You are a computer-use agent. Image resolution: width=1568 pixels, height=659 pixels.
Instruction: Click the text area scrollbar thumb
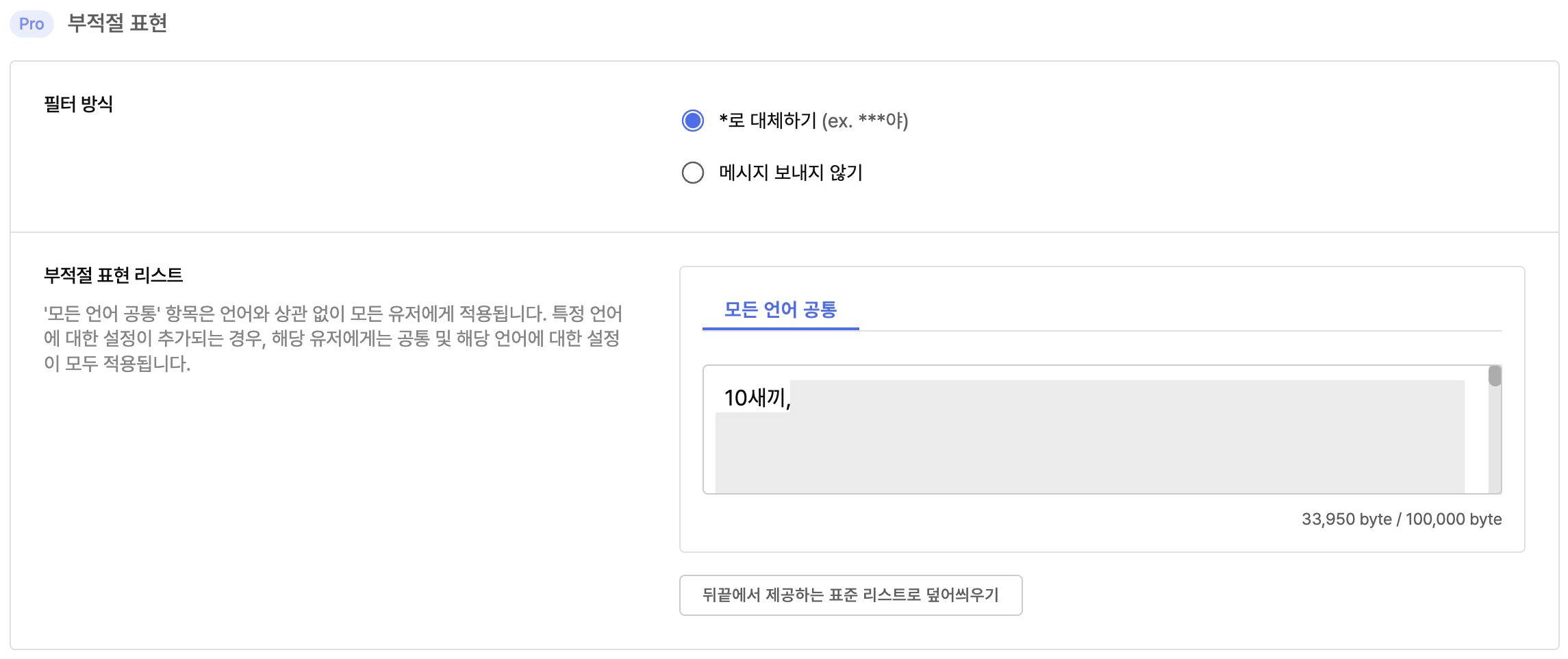1495,376
